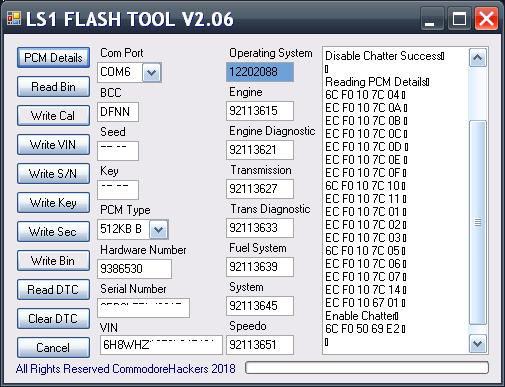Image resolution: width=505 pixels, height=387 pixels.
Task: Click the log scrollbar thumb
Action: [478, 222]
